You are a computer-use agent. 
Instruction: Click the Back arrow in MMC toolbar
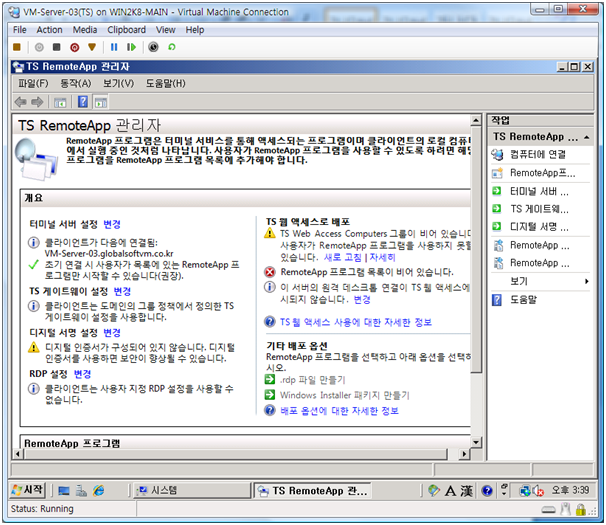[20, 102]
